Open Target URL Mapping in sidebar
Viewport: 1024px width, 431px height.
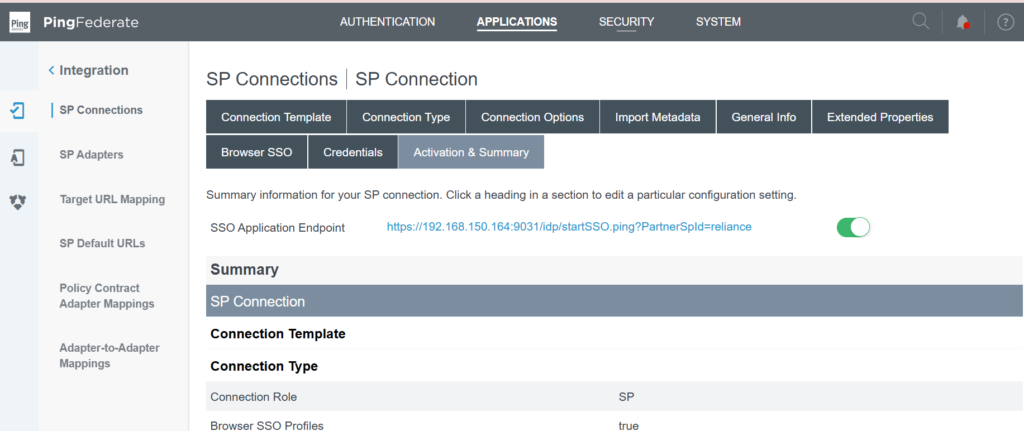point(112,199)
